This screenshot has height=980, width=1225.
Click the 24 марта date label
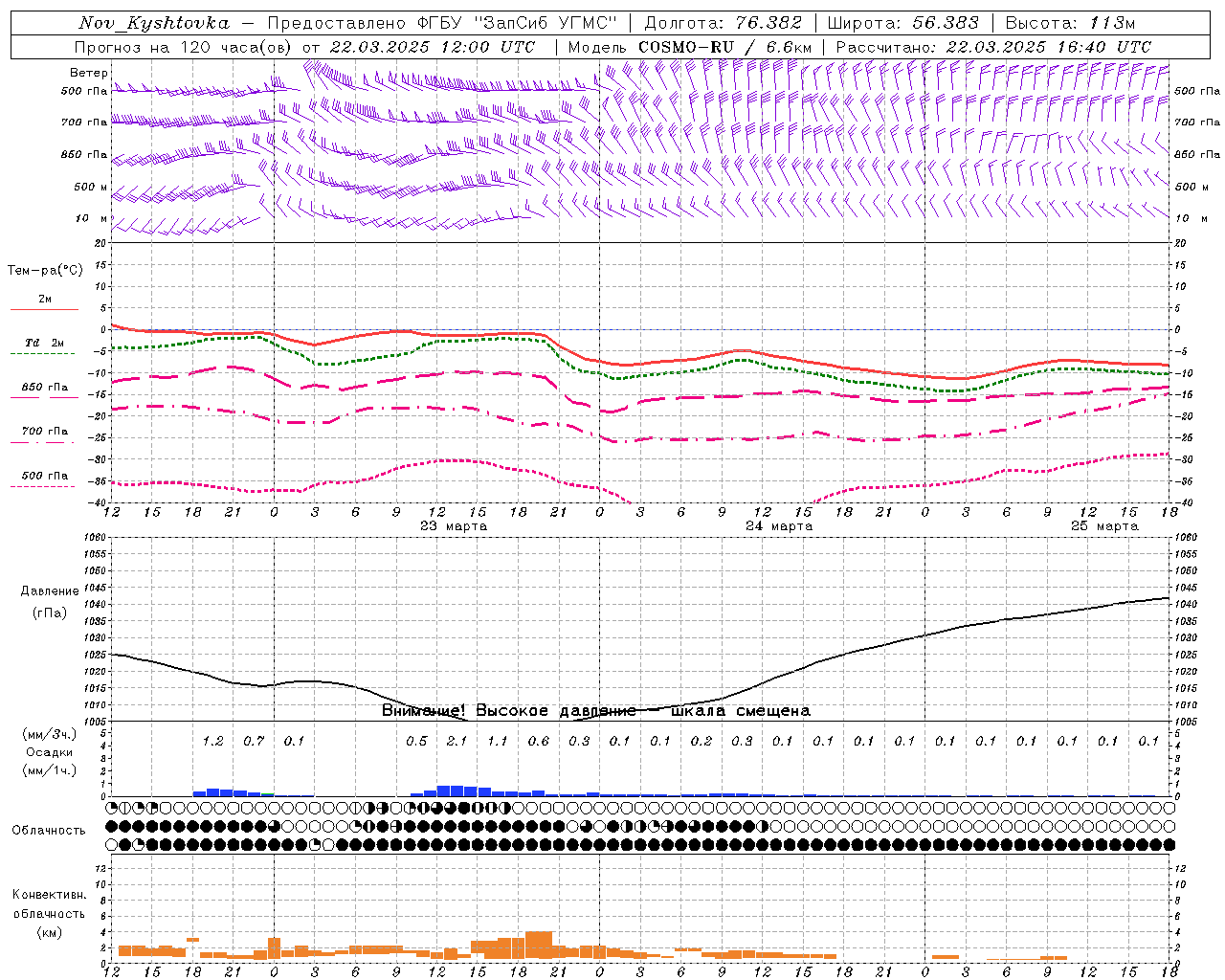tap(779, 526)
